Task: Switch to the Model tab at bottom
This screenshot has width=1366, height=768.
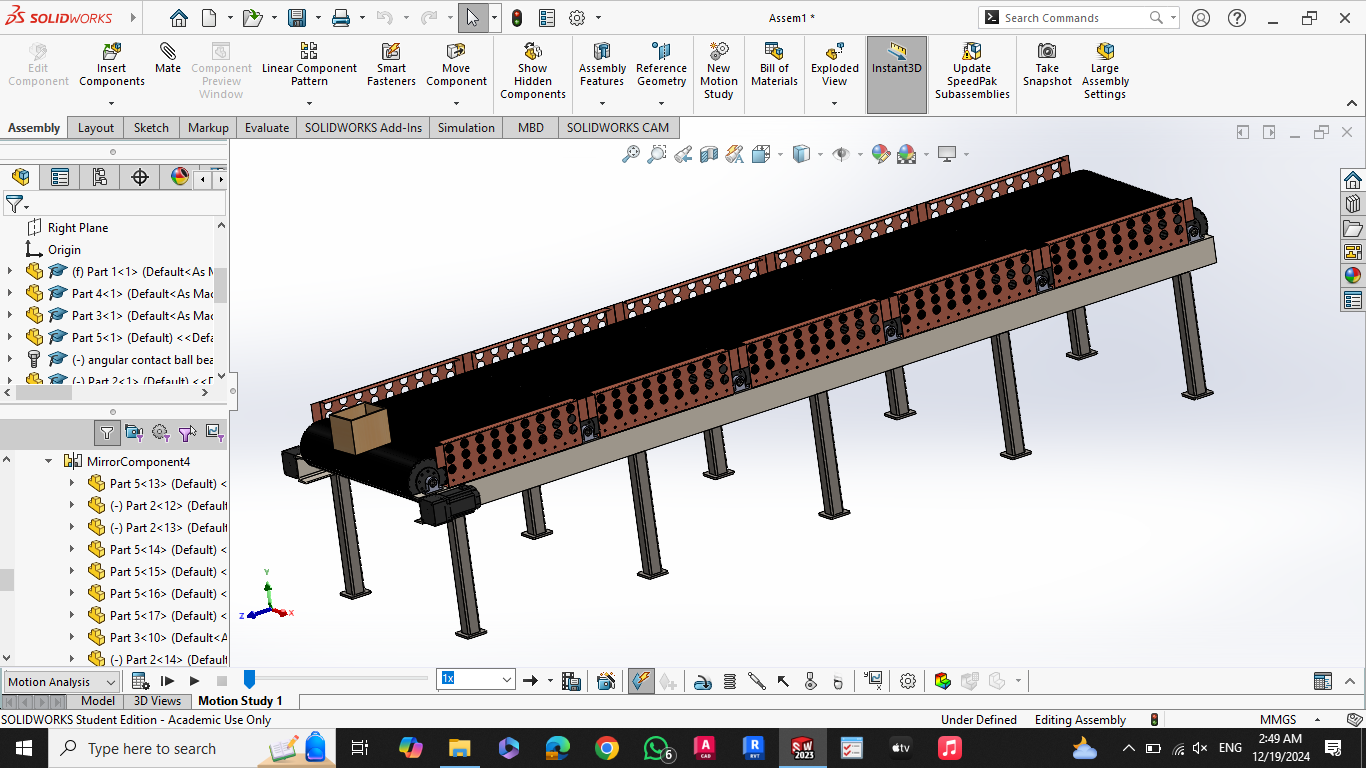Action: (x=97, y=701)
